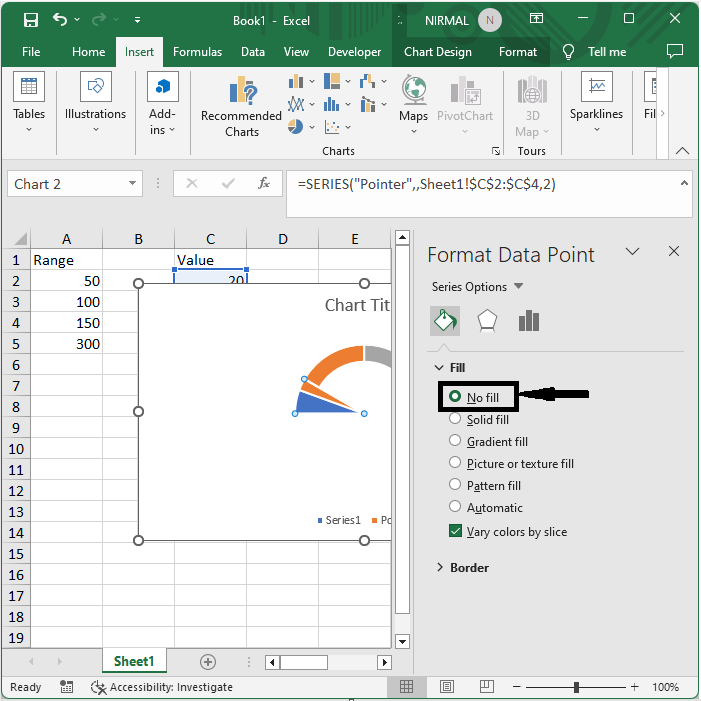701x701 pixels.
Task: Switch to the Chart Design tab
Action: click(x=438, y=52)
